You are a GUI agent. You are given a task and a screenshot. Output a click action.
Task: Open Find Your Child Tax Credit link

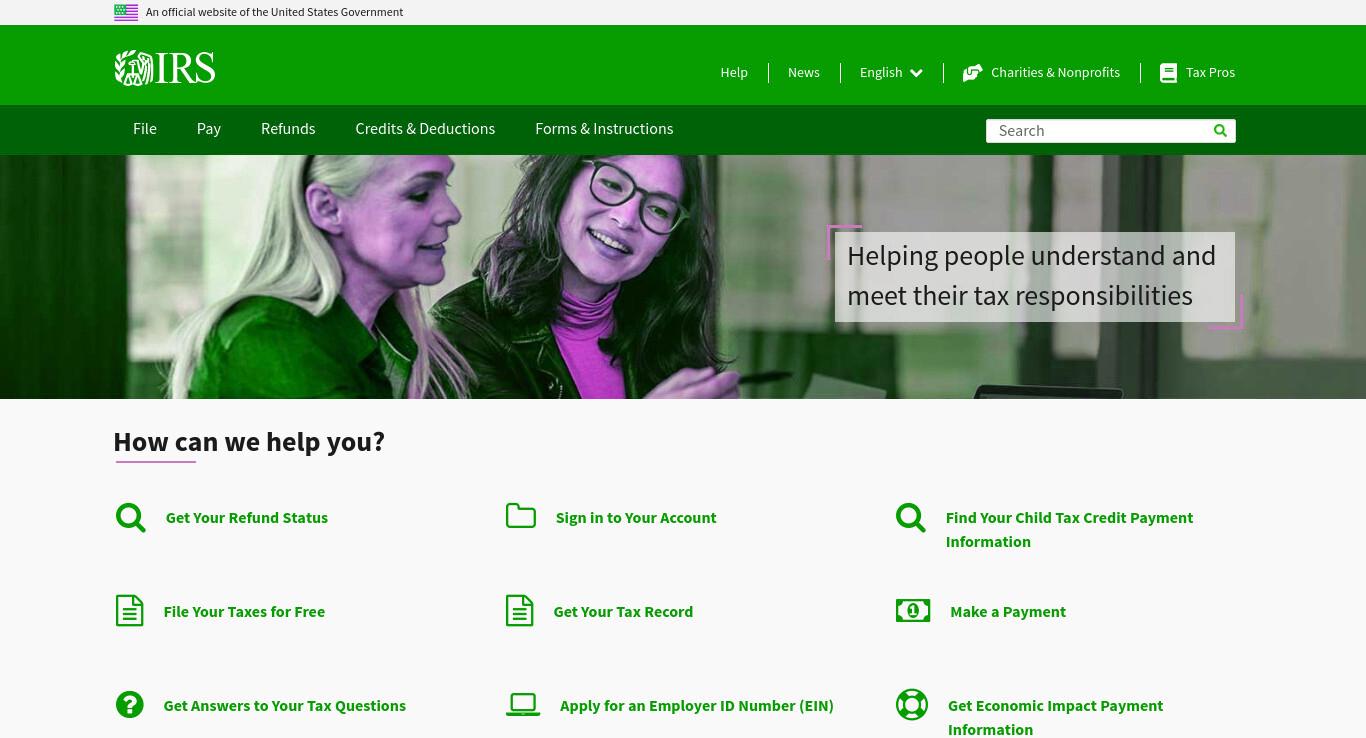tap(1069, 530)
